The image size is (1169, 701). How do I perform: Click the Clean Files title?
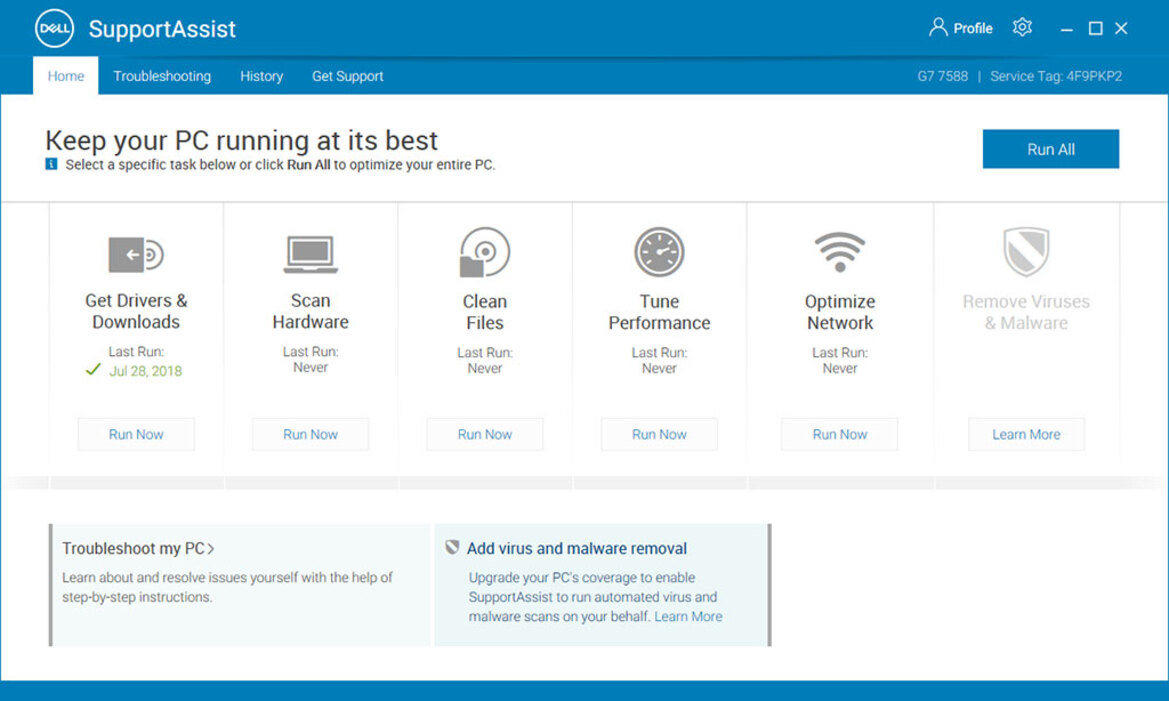[x=485, y=312]
